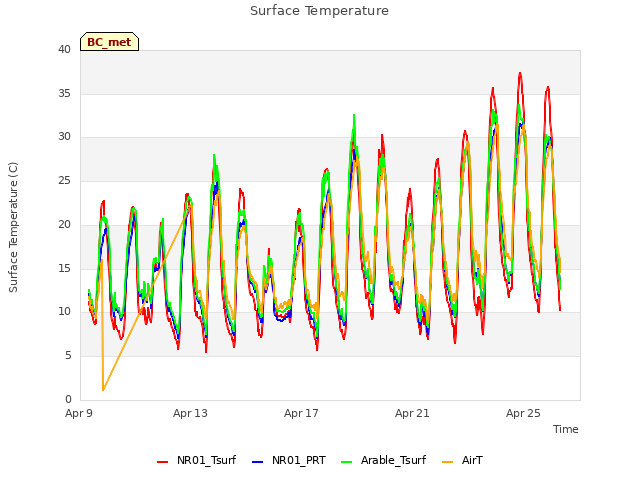Viewport: 640px width, 480px height.
Task: Click the 10 y-axis tick label
Action: pyautogui.click(x=64, y=311)
